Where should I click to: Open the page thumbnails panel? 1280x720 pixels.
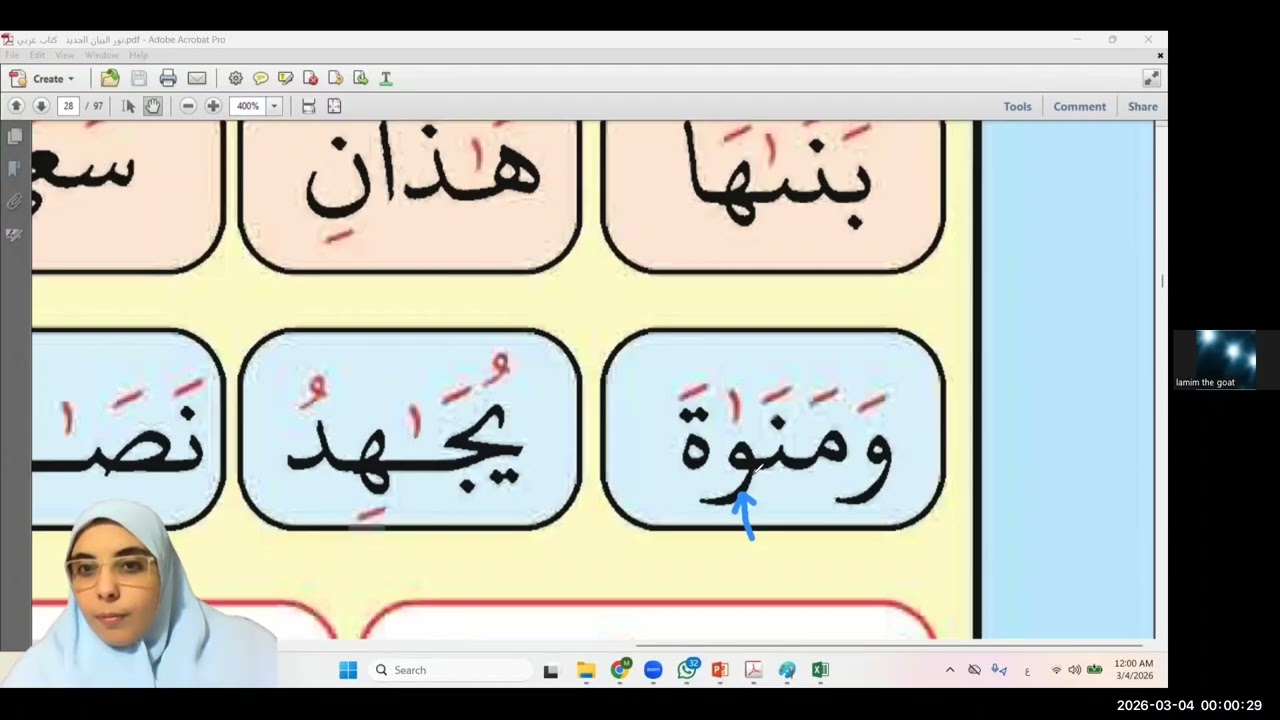click(x=14, y=136)
